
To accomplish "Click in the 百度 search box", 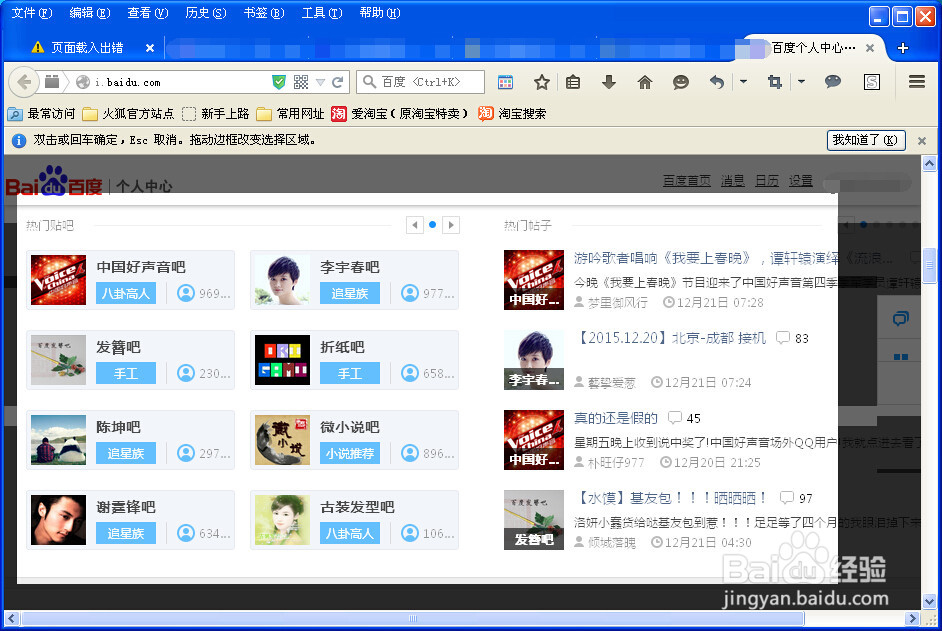I will [421, 82].
